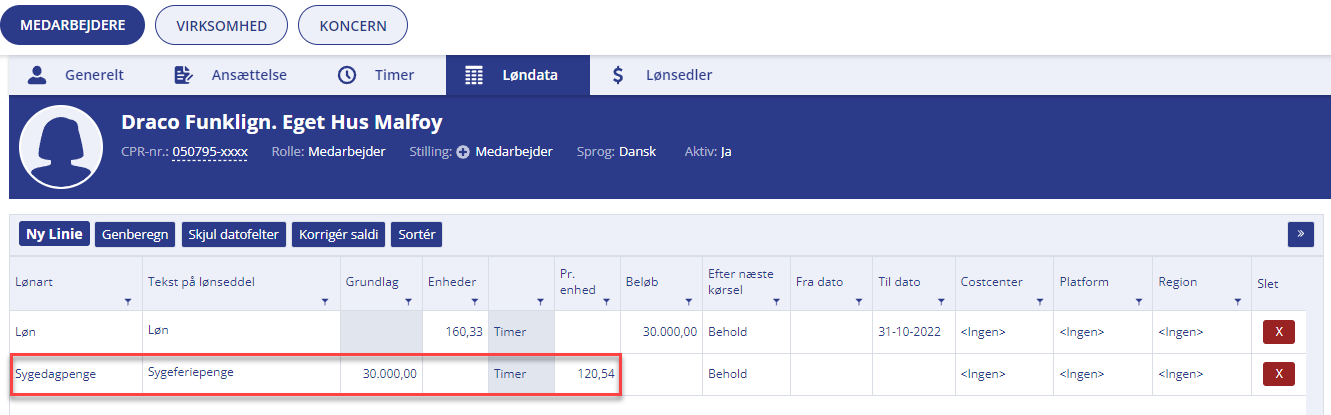
Task: Open the Beløb column filter arrow
Action: tap(688, 301)
